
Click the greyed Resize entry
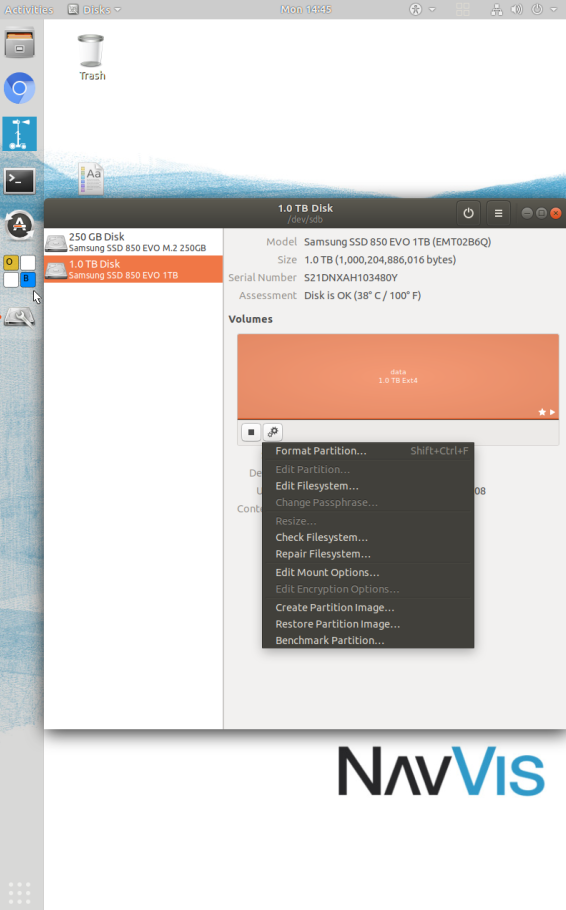coord(368,521)
